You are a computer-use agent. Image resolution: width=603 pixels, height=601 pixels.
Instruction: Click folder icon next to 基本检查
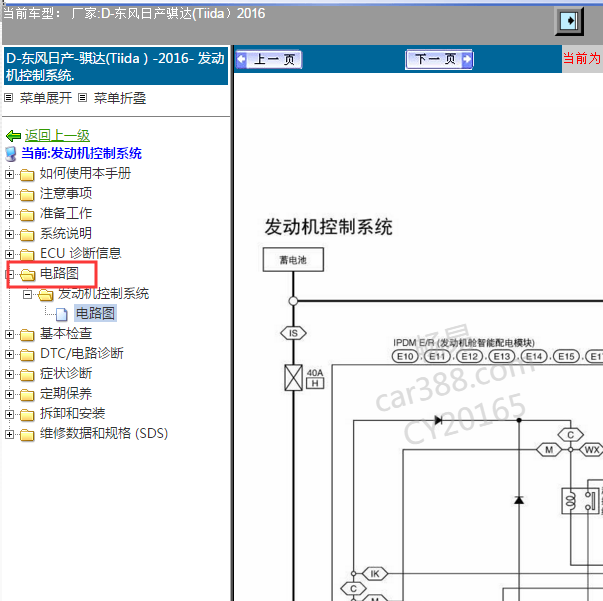pos(27,335)
